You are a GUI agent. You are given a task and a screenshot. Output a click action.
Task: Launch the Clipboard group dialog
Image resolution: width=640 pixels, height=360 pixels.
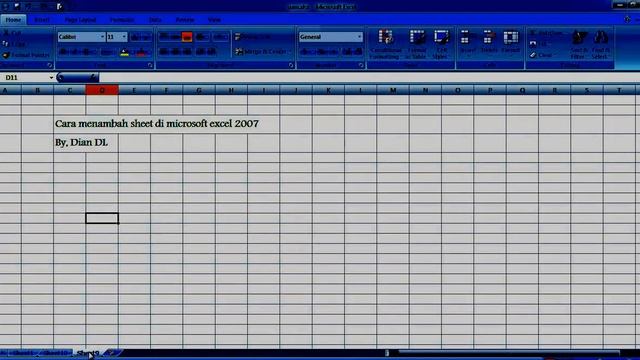tap(49, 65)
